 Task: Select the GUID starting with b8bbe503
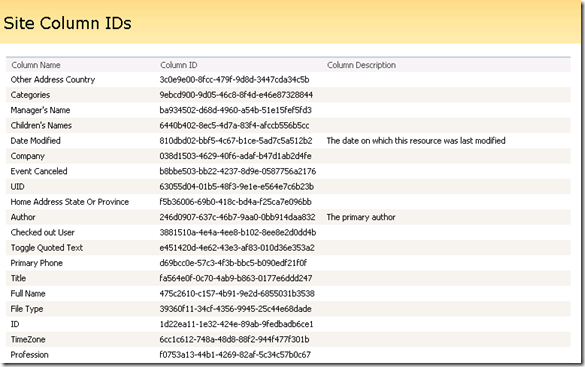(238, 171)
